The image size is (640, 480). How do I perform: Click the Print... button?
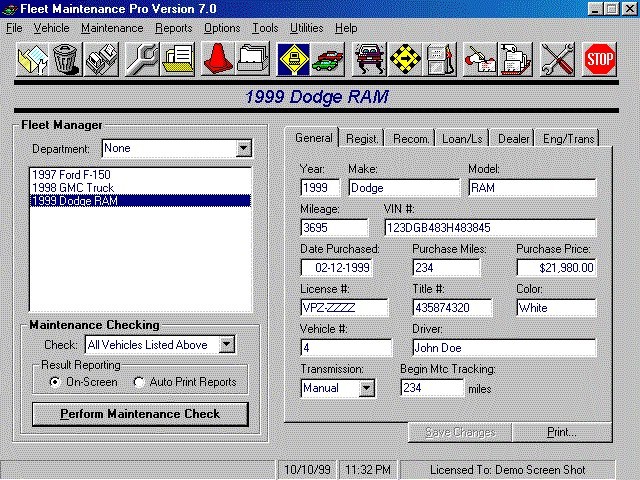pos(562,432)
